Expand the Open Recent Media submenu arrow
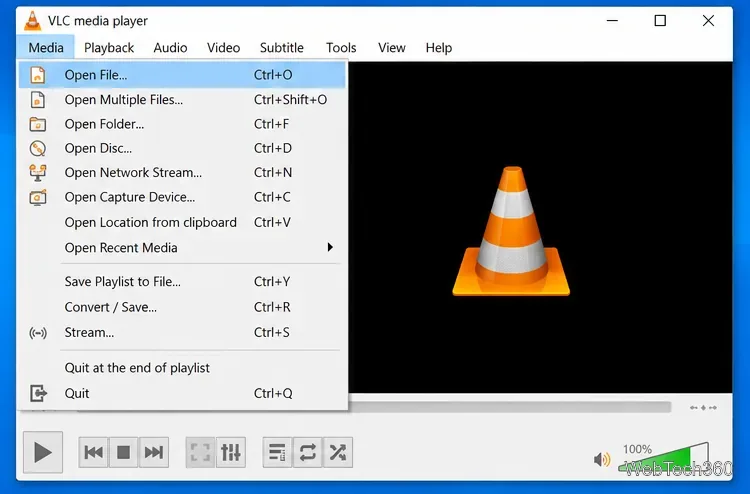This screenshot has height=494, width=750. tap(330, 247)
